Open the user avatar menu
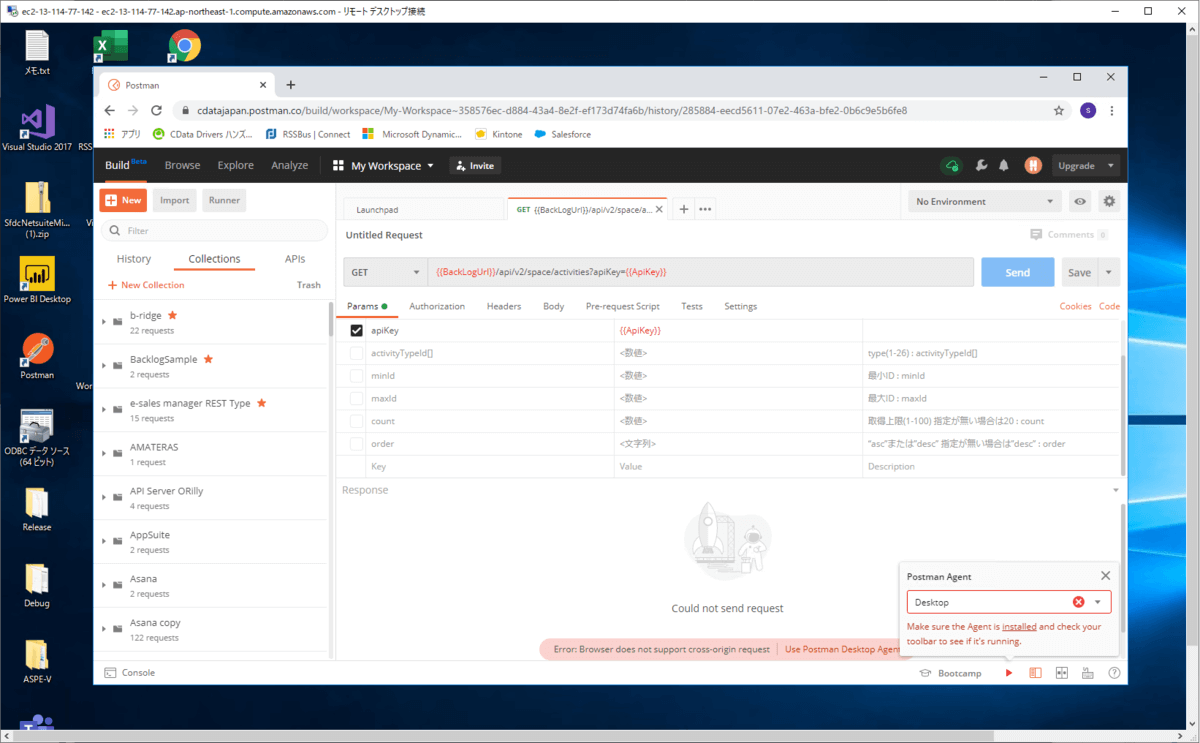Viewport: 1200px width, 743px height. tap(1033, 166)
